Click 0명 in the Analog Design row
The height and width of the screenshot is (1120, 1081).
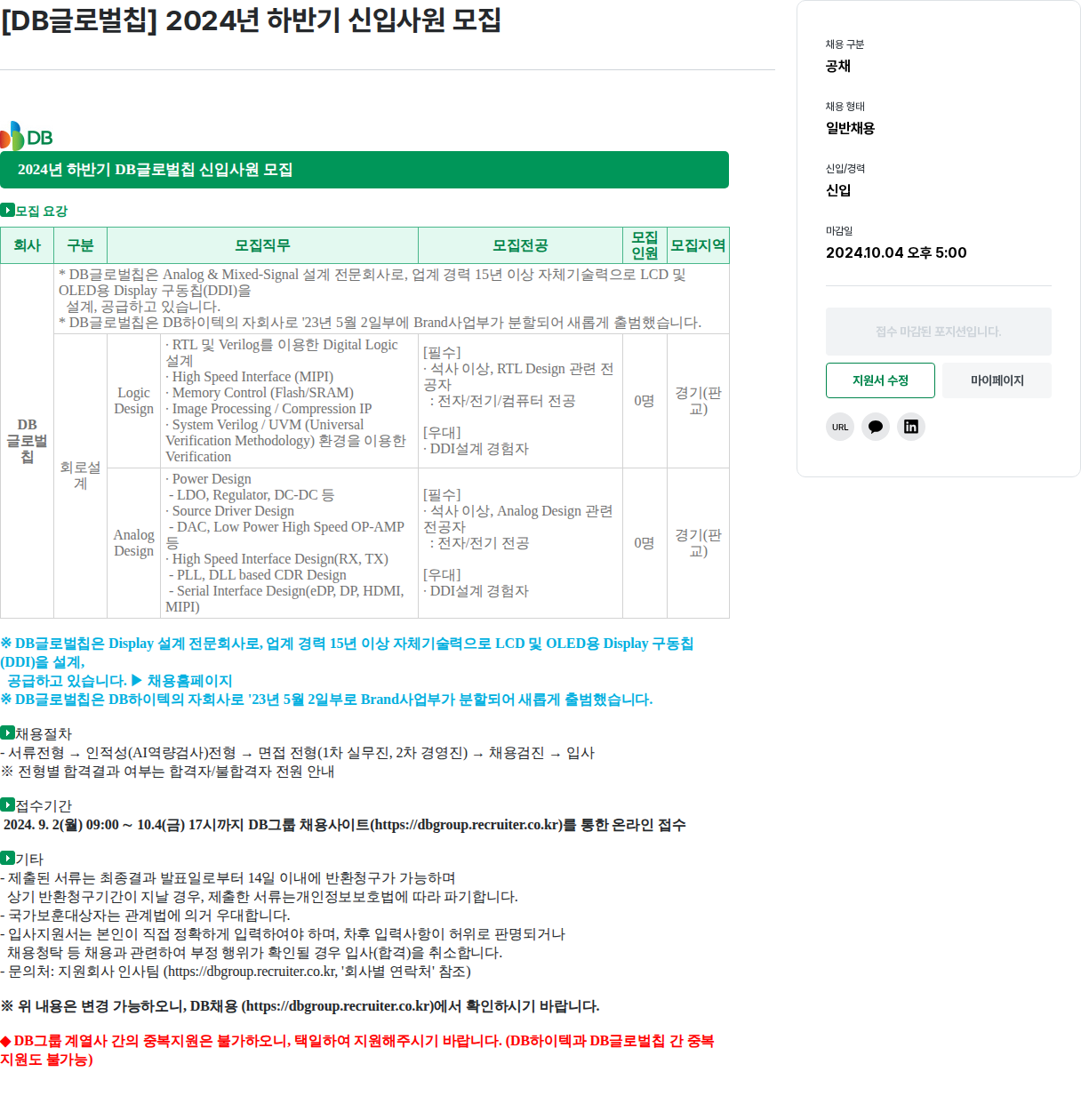coord(645,543)
